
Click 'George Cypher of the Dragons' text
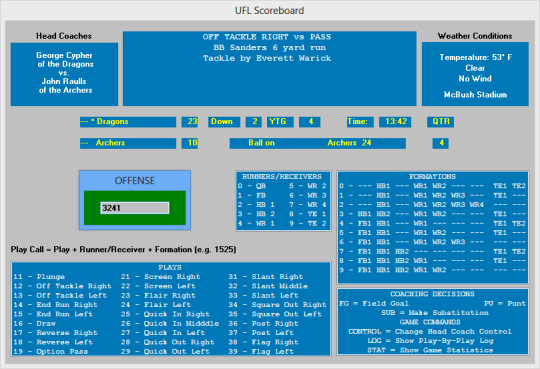65,60
